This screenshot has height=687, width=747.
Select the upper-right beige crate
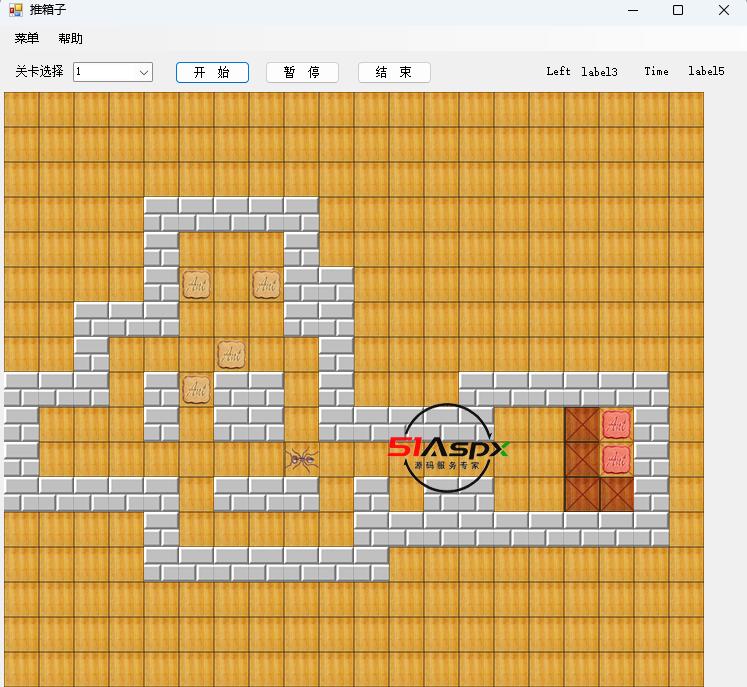[266, 284]
